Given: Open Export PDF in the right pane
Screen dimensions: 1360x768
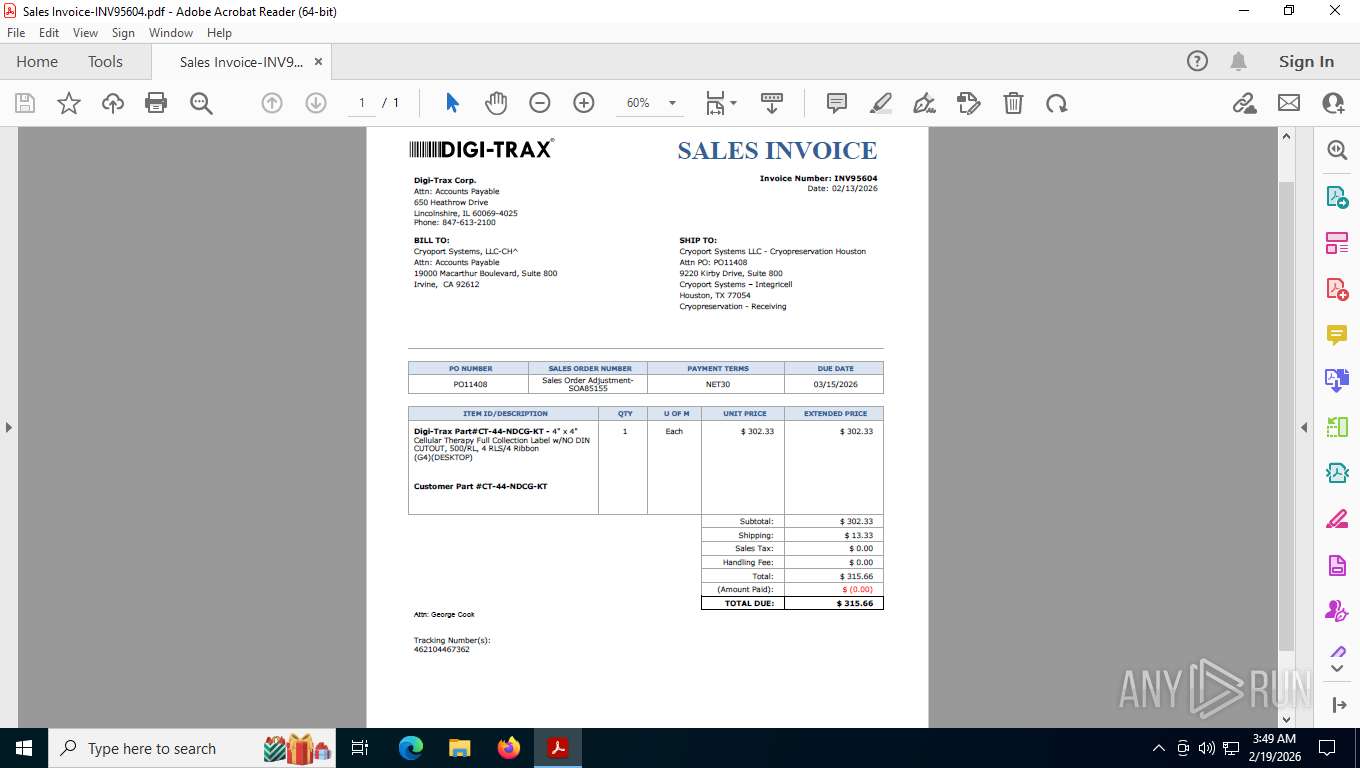Looking at the screenshot, I should 1337,197.
